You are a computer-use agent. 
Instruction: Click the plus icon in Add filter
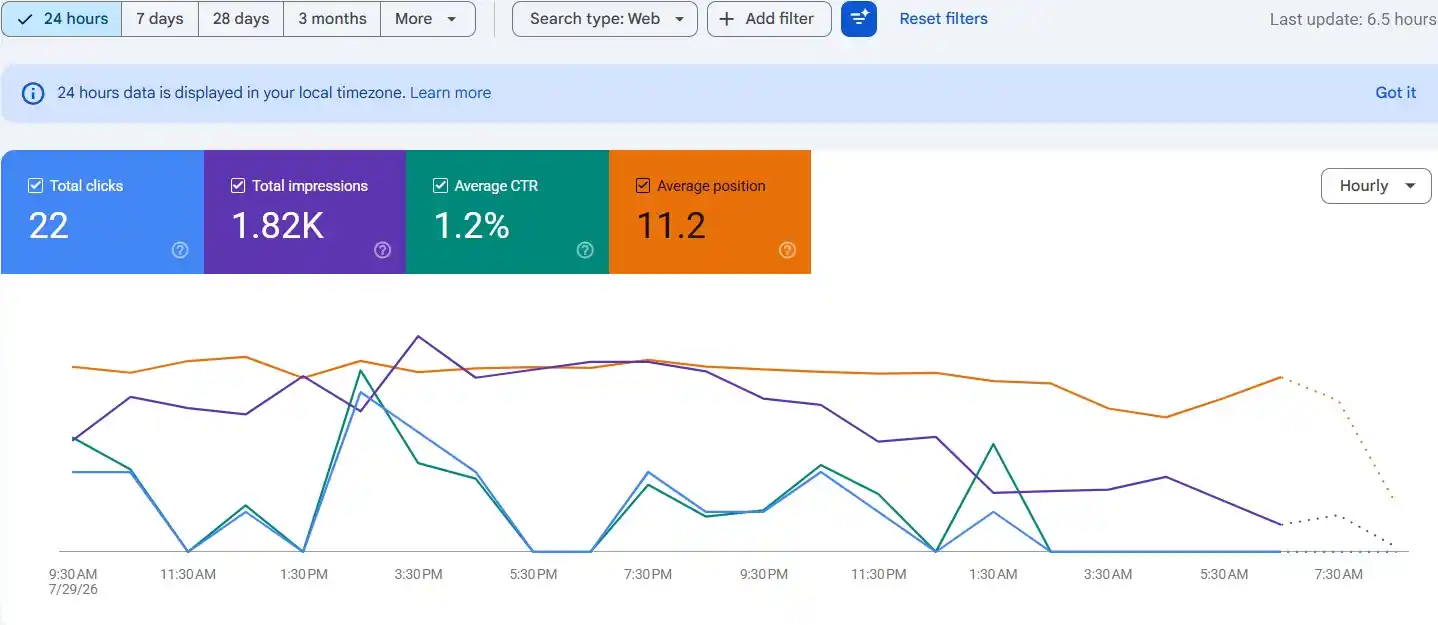coord(727,19)
